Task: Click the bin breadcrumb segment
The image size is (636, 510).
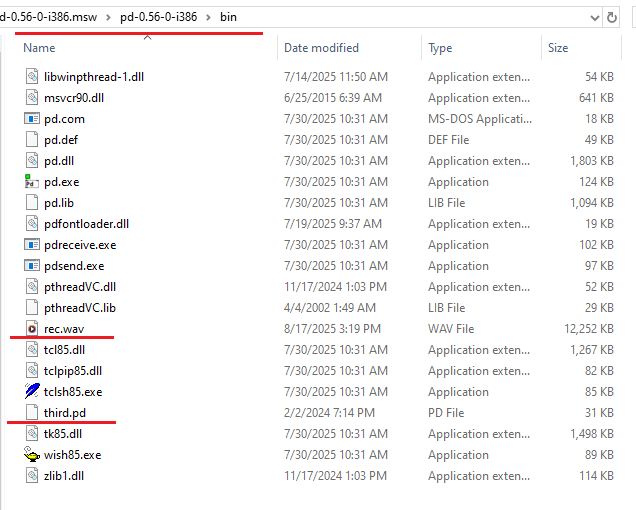Action: click(228, 17)
